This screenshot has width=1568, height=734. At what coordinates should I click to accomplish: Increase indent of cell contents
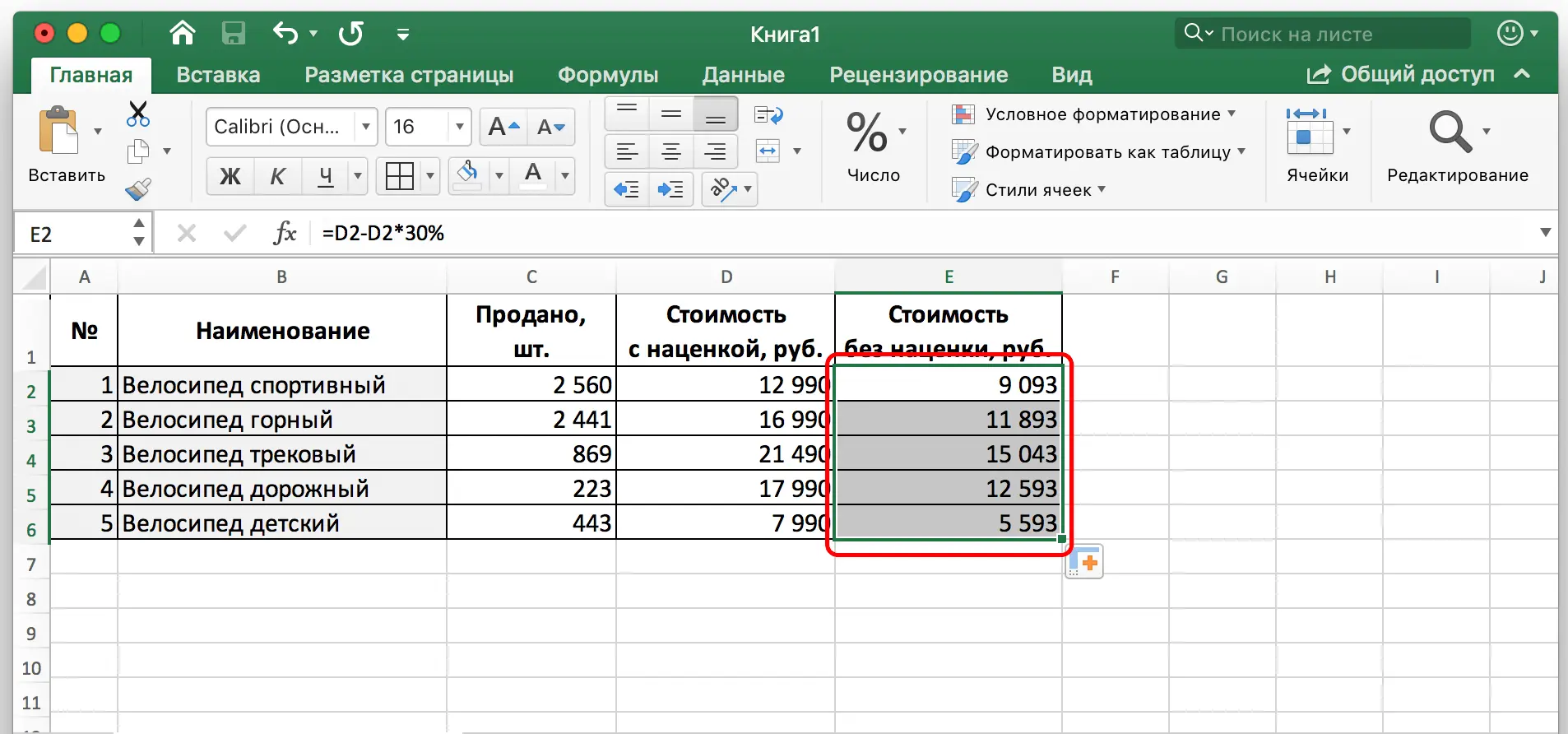tap(670, 189)
